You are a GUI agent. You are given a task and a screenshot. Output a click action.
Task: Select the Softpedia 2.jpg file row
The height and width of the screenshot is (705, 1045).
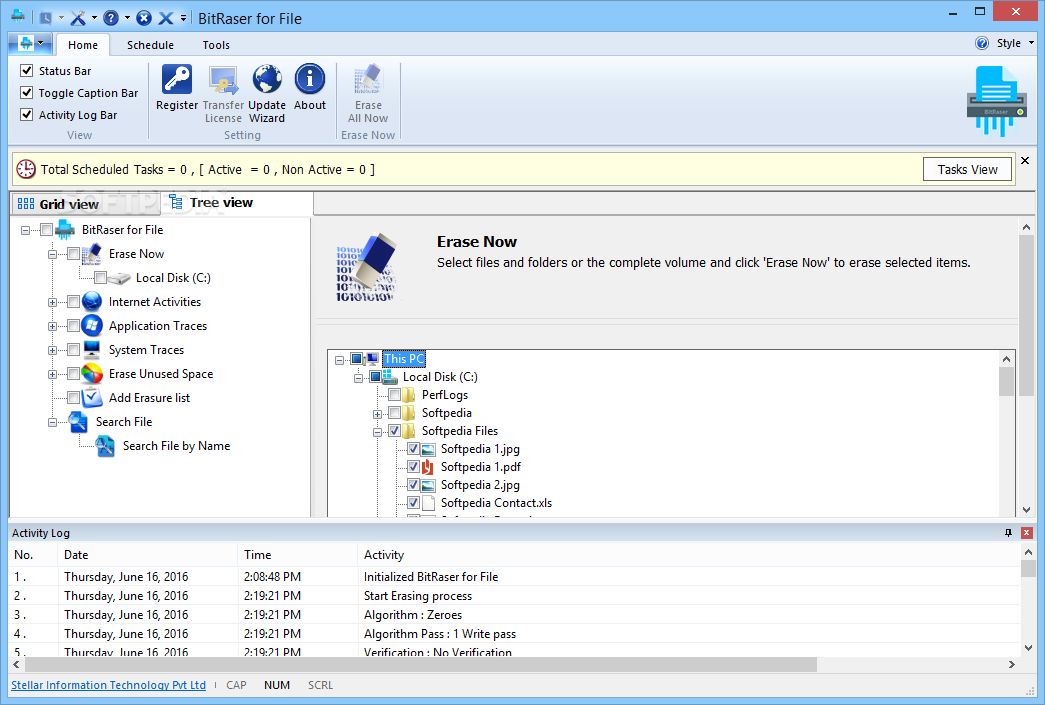(x=480, y=485)
